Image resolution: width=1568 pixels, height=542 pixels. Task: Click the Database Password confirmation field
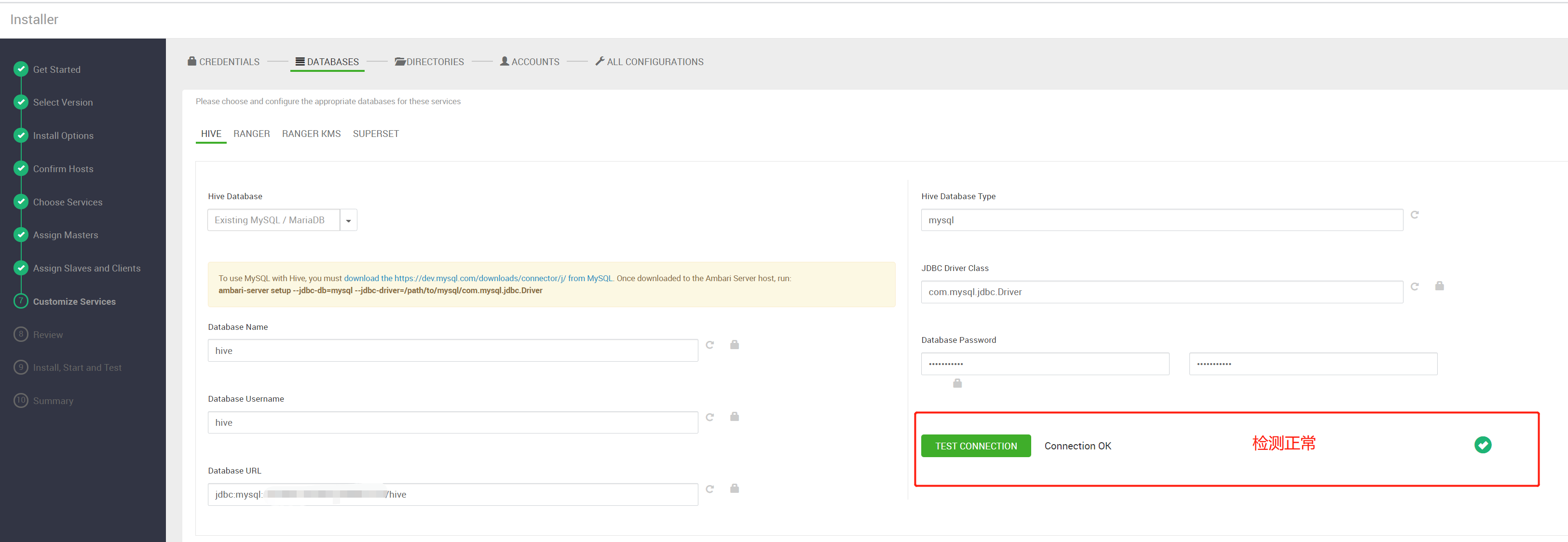pos(1313,364)
